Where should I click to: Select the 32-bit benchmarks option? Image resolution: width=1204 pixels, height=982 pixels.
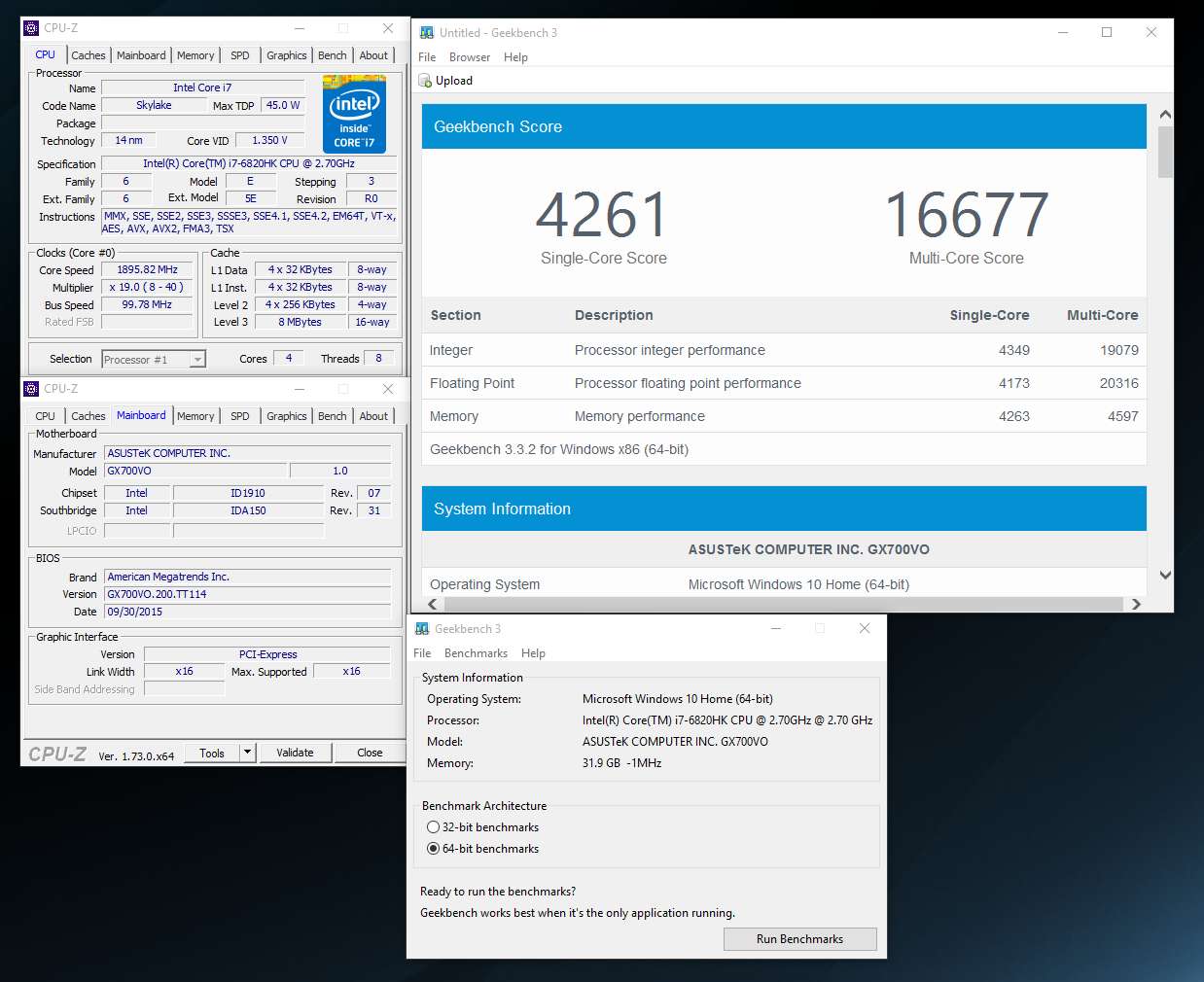[x=433, y=826]
